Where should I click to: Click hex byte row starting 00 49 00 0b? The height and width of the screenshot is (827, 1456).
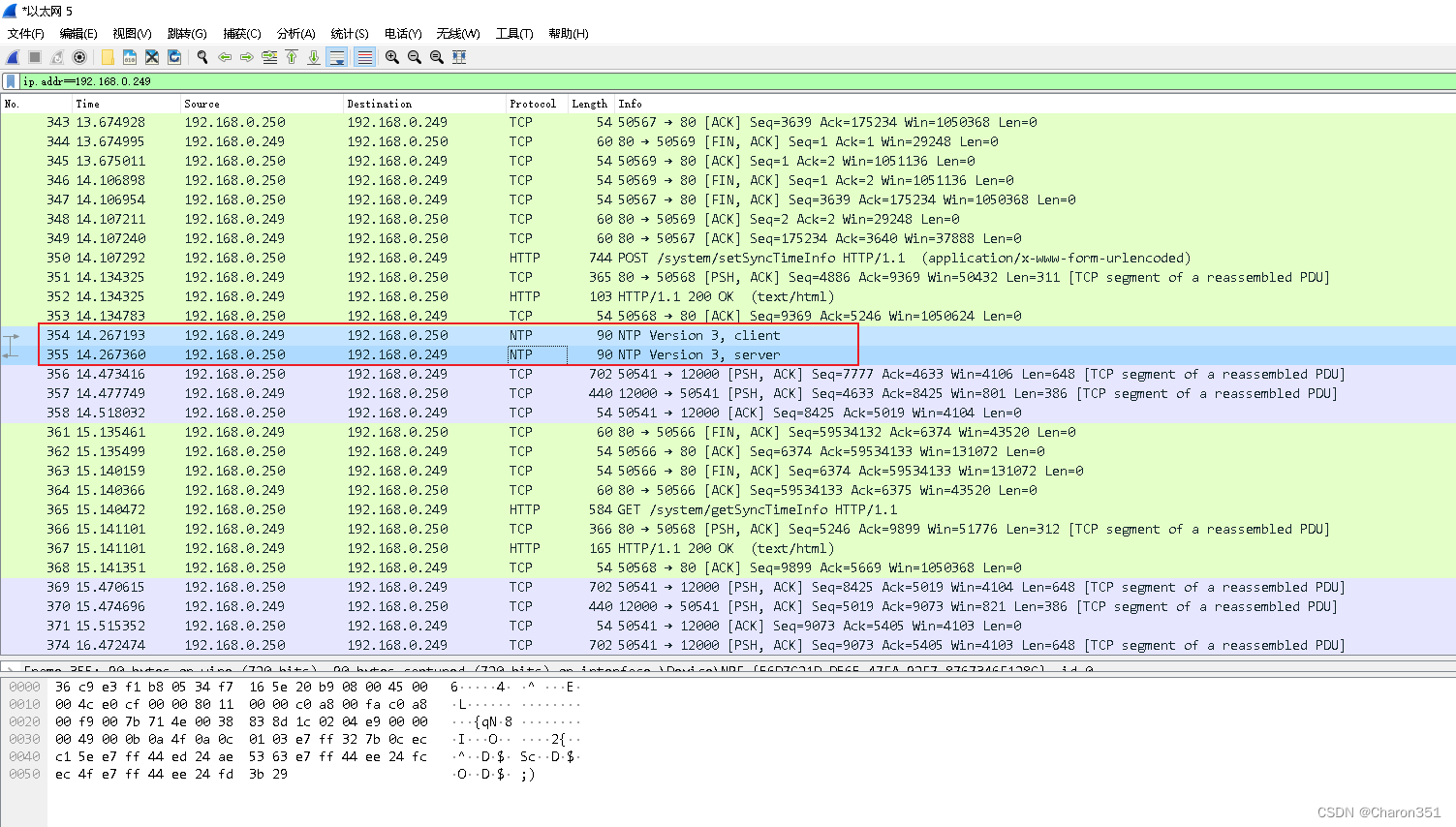coord(240,739)
